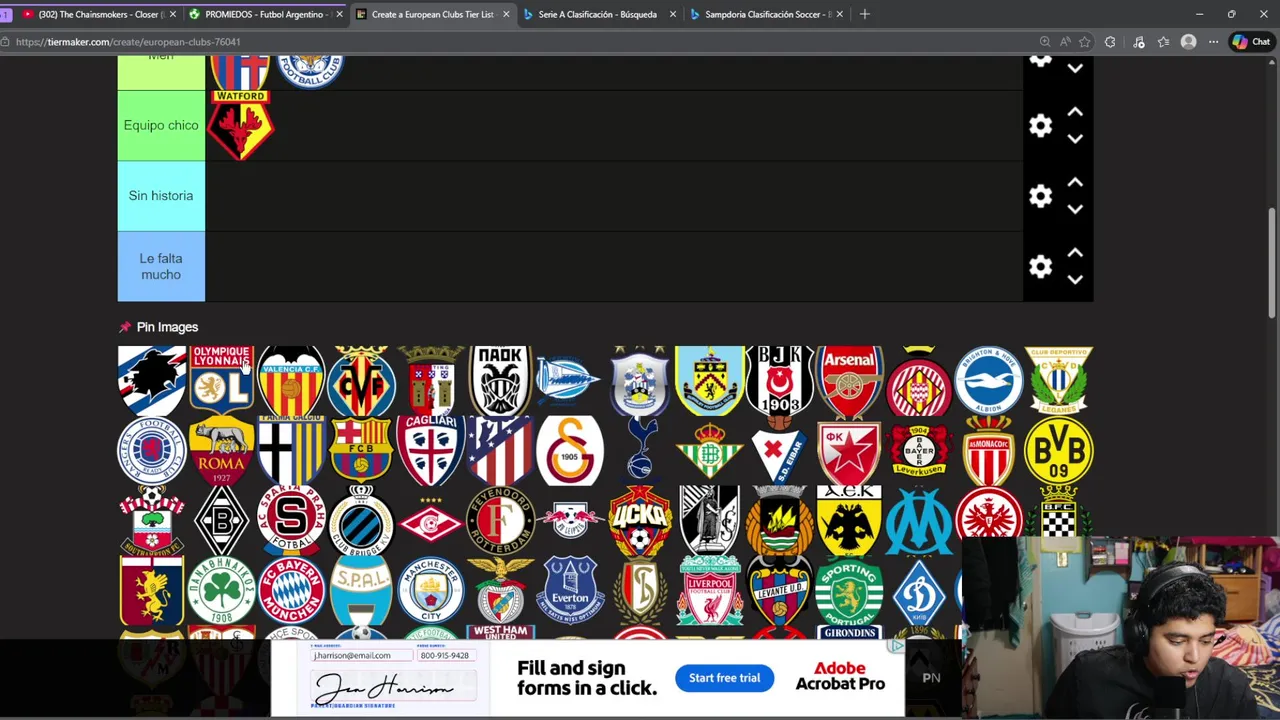Open the browser extensions menu
The height and width of the screenshot is (720, 1280).
click(1110, 42)
